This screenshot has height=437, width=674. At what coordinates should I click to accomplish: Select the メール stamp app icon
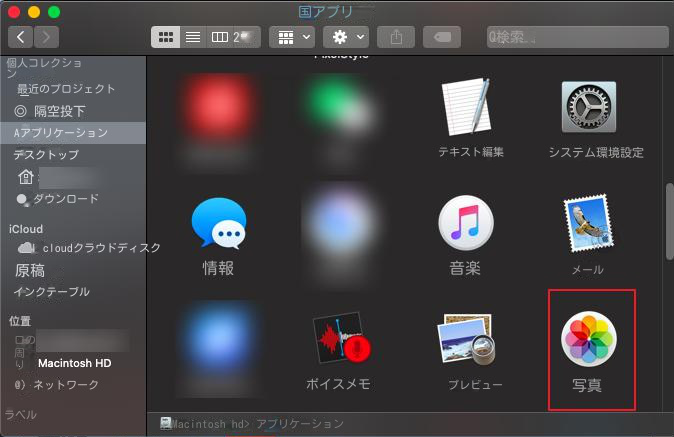(x=588, y=223)
